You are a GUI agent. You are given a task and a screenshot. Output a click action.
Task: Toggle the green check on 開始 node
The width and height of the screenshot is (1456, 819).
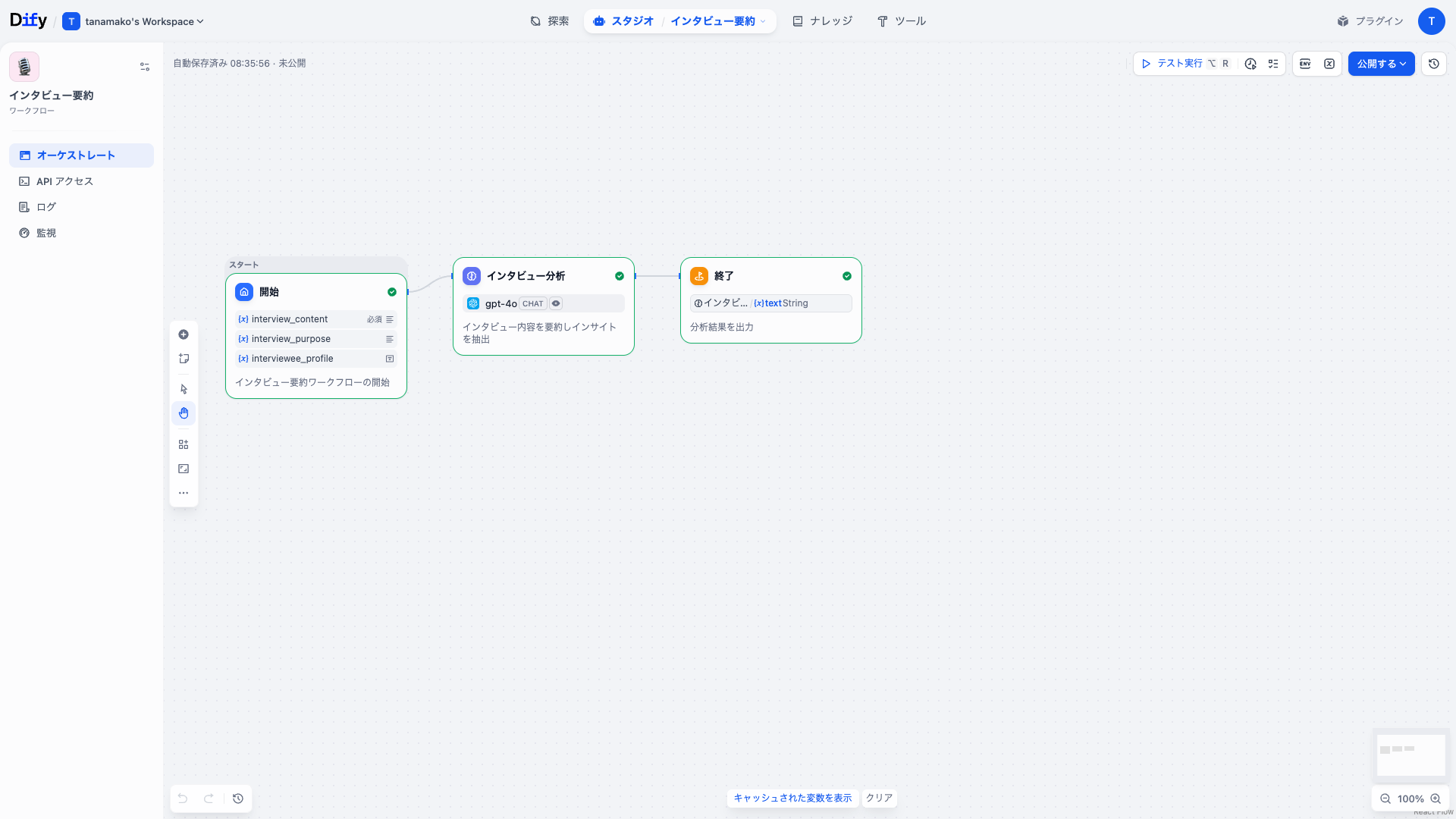coord(392,292)
